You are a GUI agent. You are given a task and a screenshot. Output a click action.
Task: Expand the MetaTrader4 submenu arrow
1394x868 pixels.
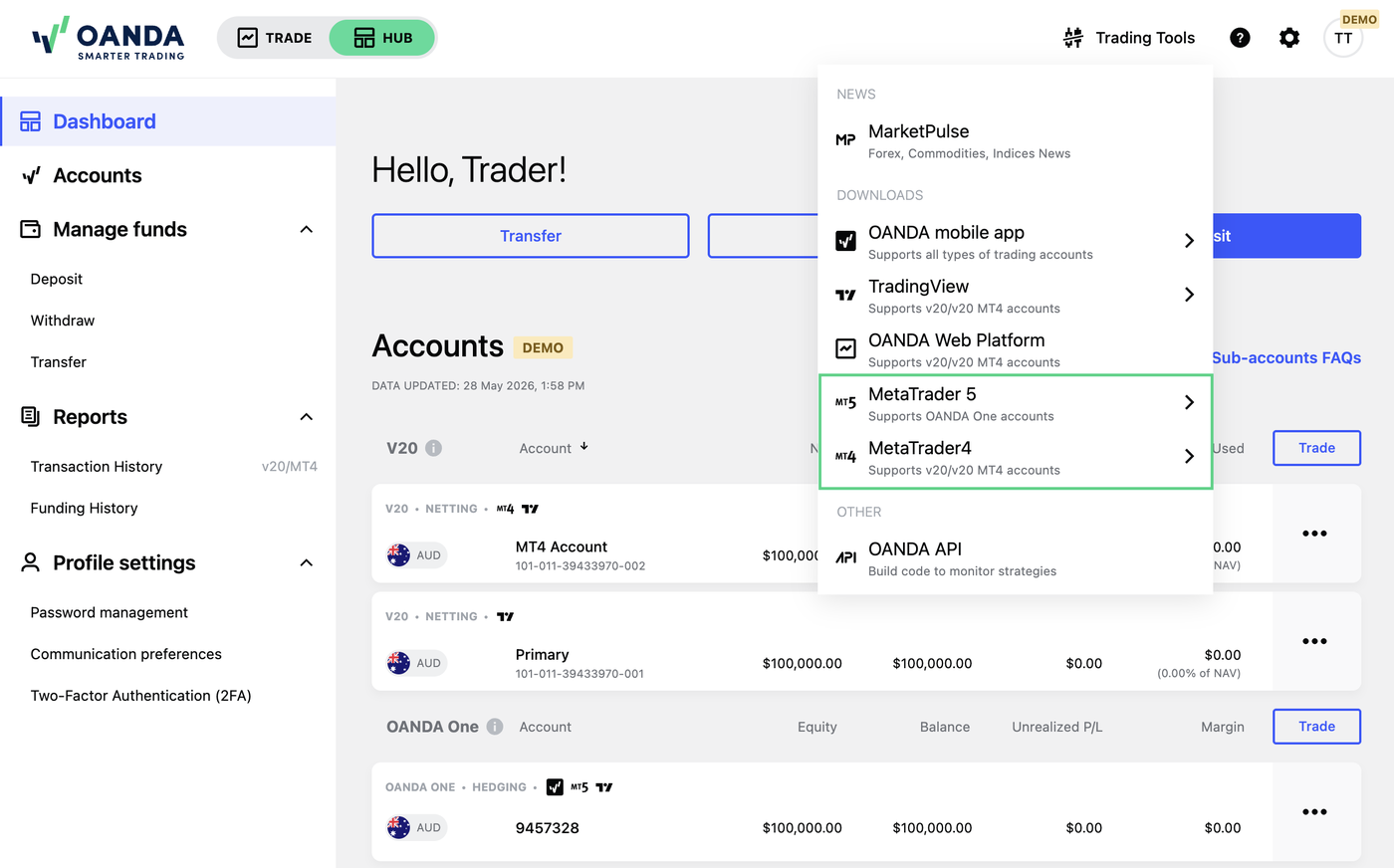click(x=1189, y=456)
